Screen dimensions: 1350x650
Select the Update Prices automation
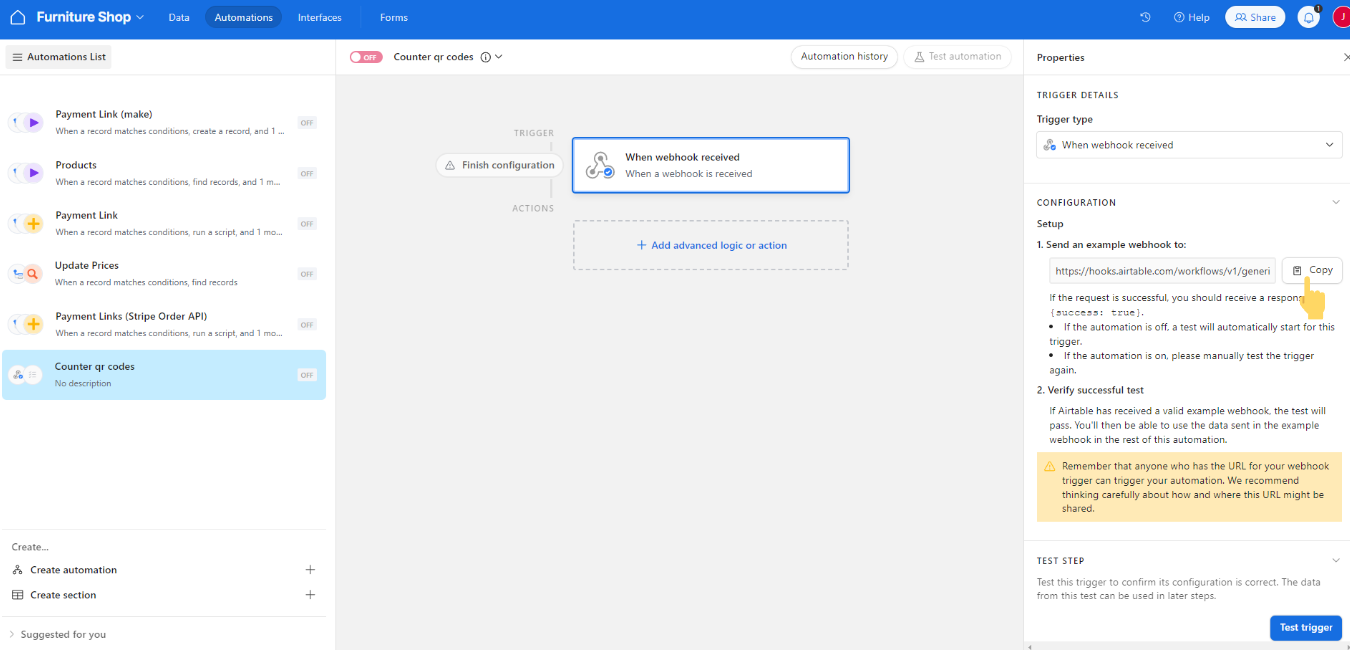164,274
